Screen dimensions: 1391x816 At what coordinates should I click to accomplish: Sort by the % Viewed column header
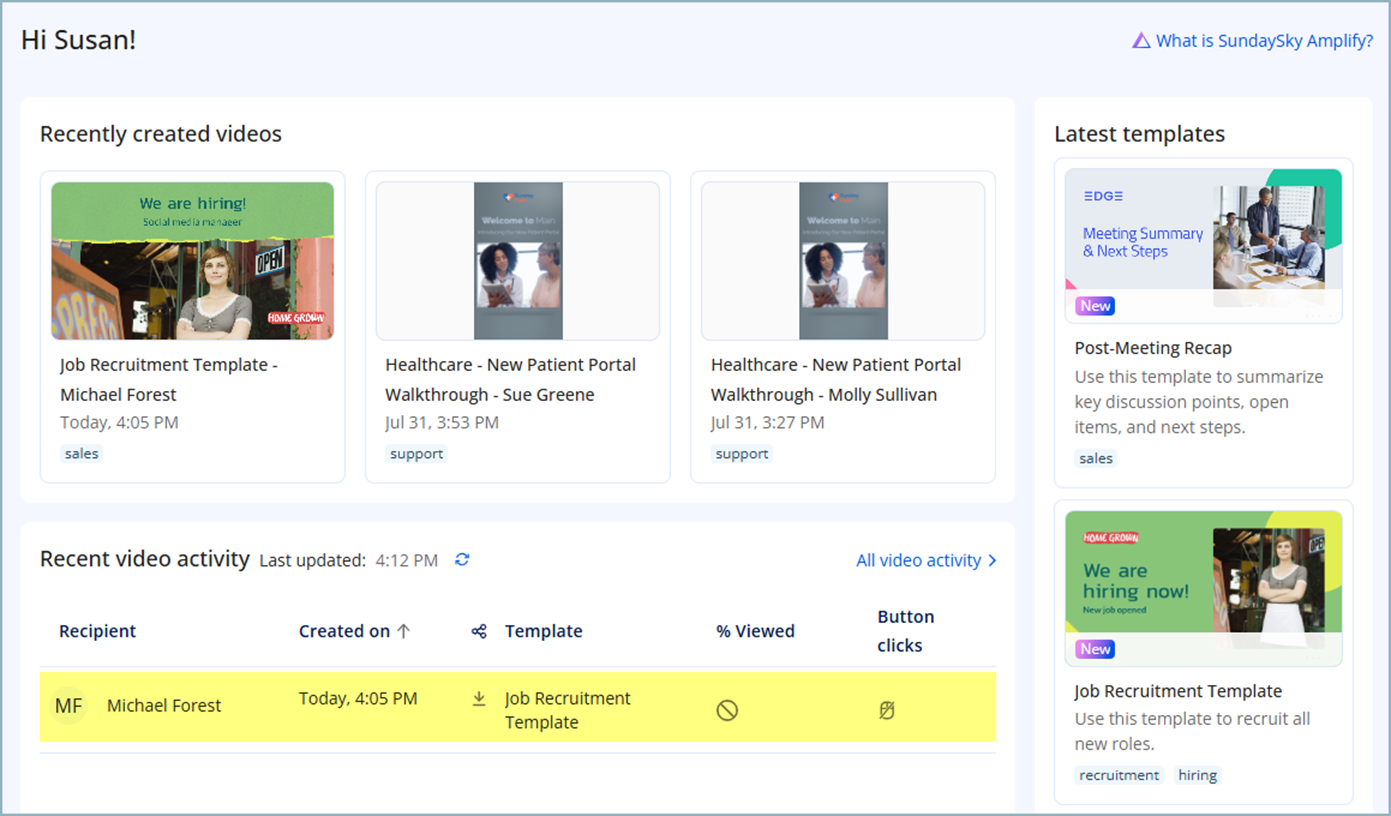click(755, 631)
